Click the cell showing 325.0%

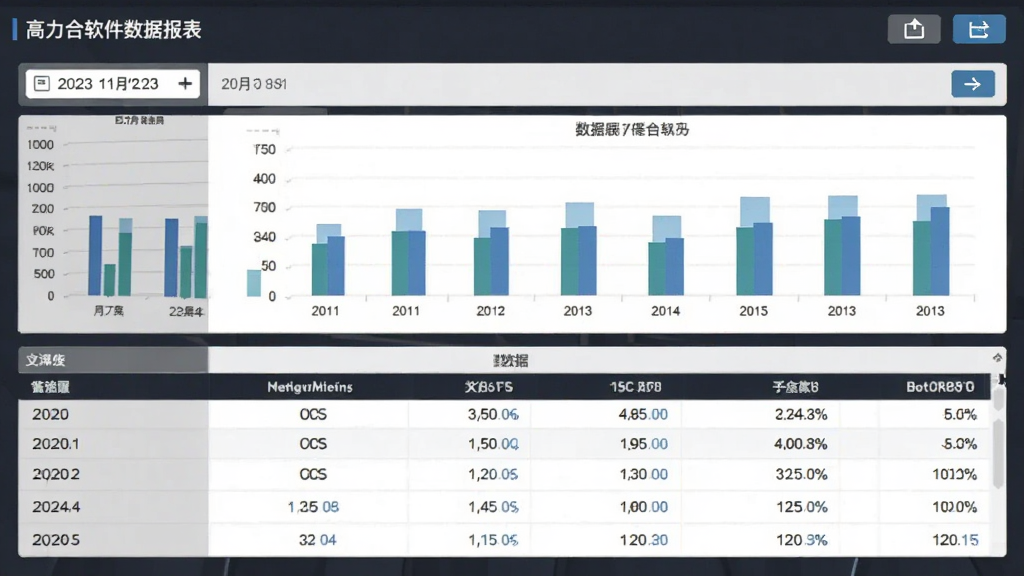pyautogui.click(x=801, y=474)
